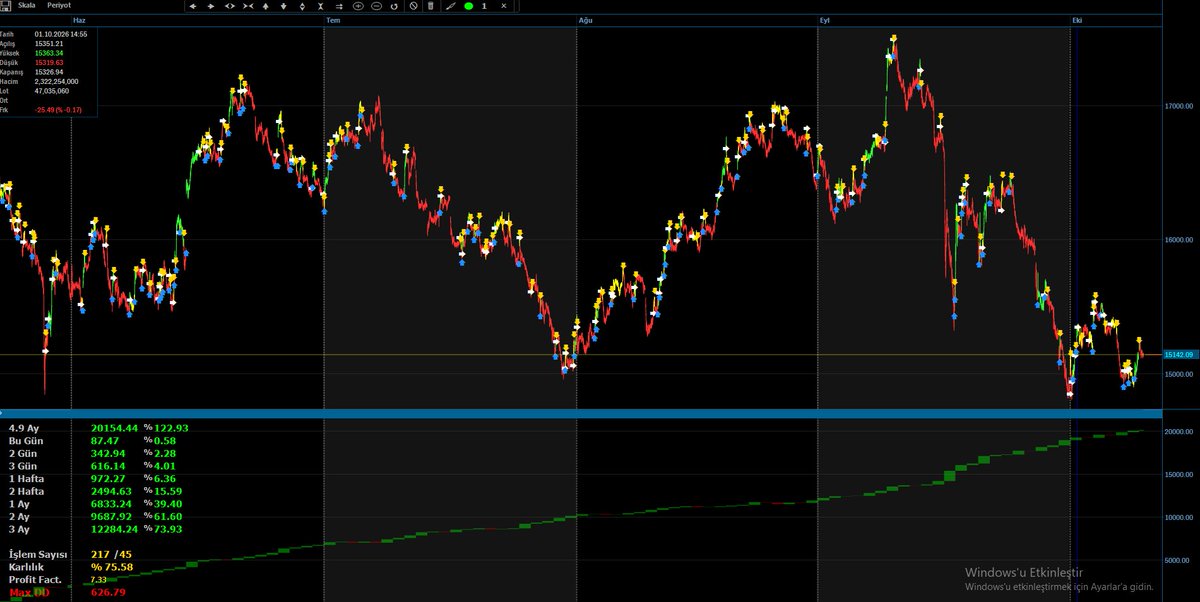Select the drawing pen tool icon

click(x=450, y=6)
